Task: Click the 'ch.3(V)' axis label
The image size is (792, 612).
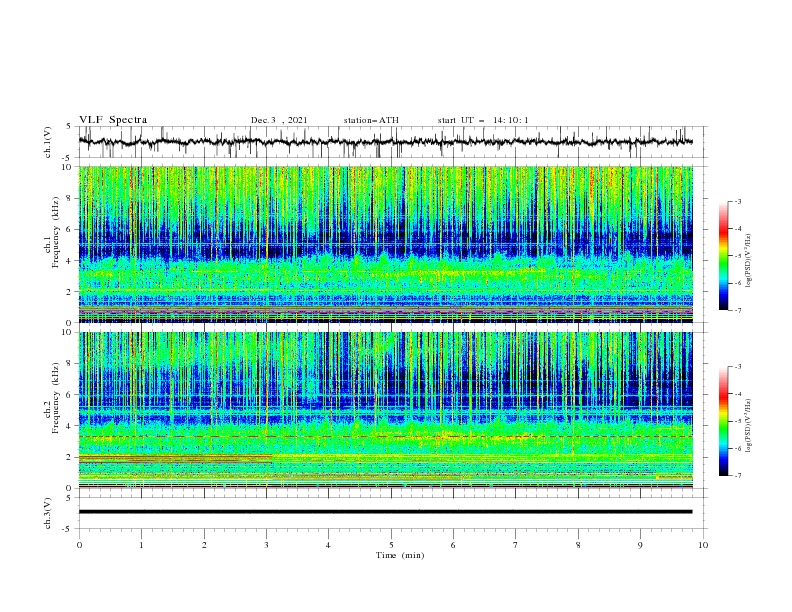Action: click(x=48, y=513)
